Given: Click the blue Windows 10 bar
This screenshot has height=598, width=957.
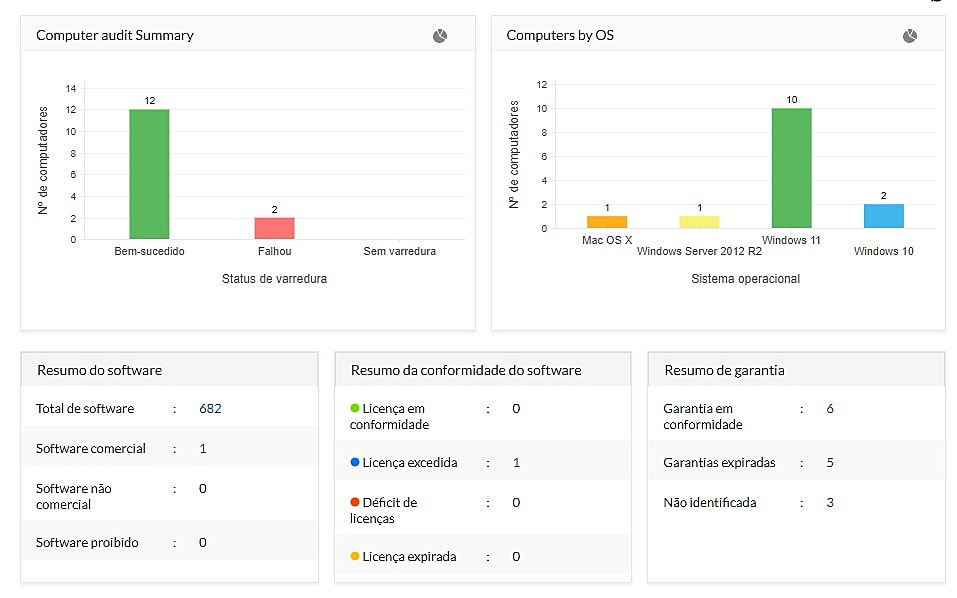Looking at the screenshot, I should point(883,216).
